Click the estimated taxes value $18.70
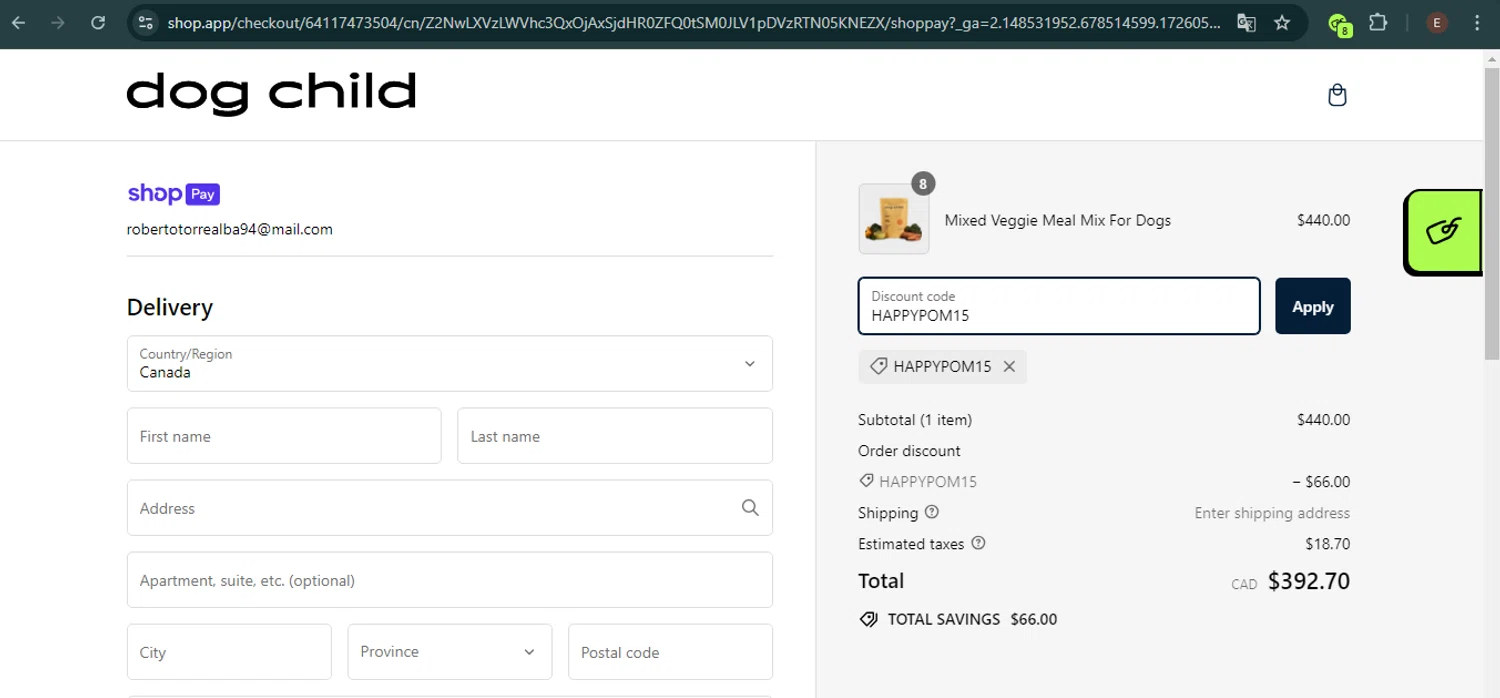This screenshot has height=698, width=1500. 1328,544
